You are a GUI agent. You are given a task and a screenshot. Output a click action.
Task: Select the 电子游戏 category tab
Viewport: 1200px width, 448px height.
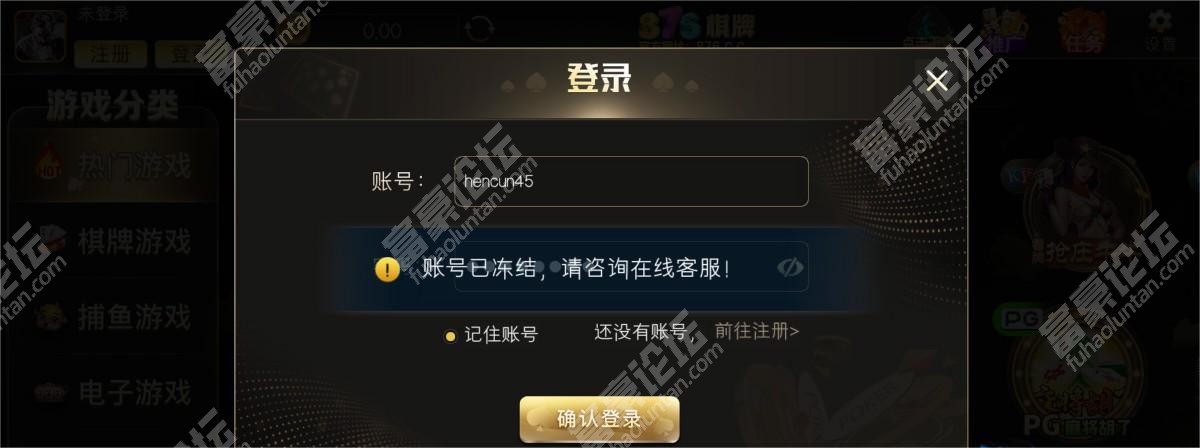tap(113, 390)
